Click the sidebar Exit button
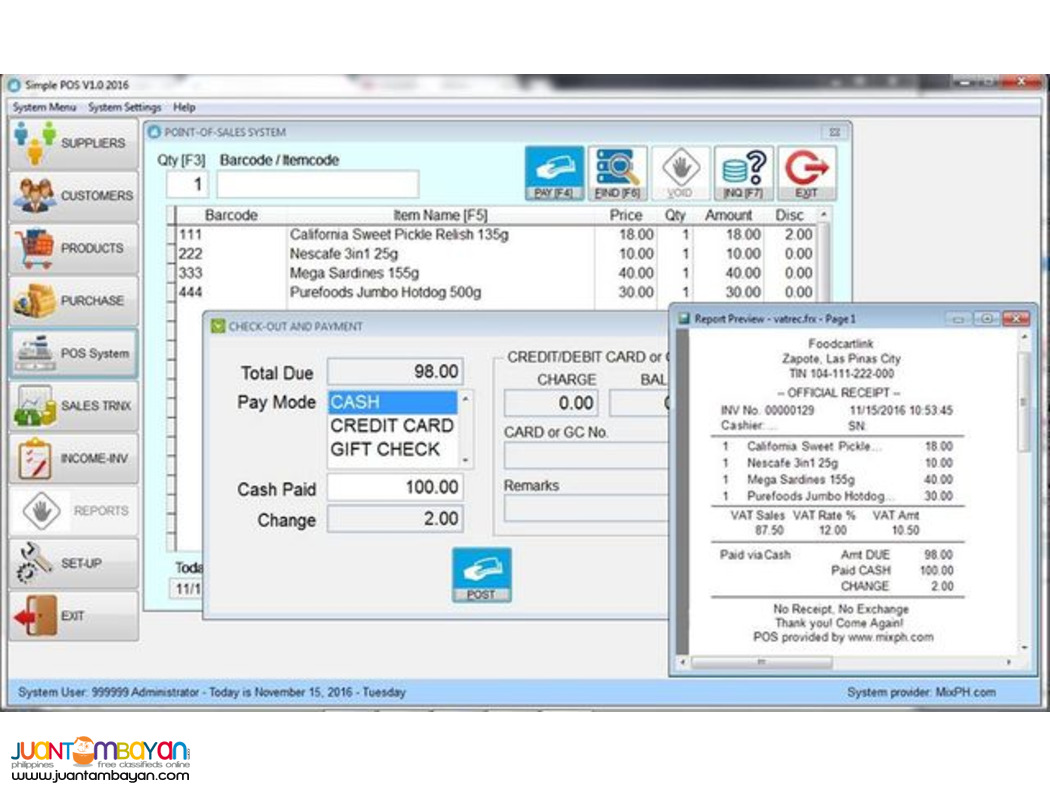 click(74, 616)
